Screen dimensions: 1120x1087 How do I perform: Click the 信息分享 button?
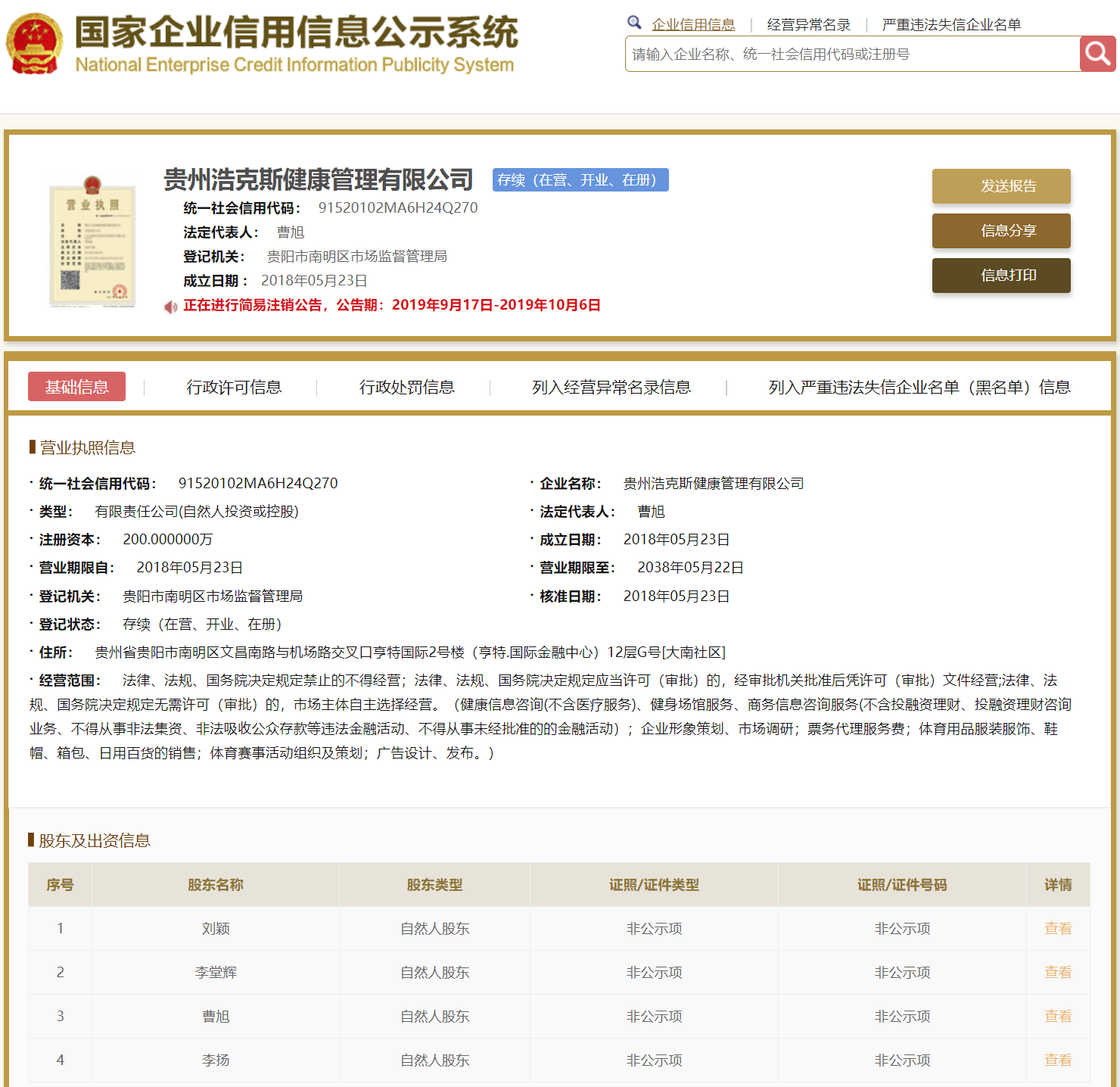coord(1001,231)
